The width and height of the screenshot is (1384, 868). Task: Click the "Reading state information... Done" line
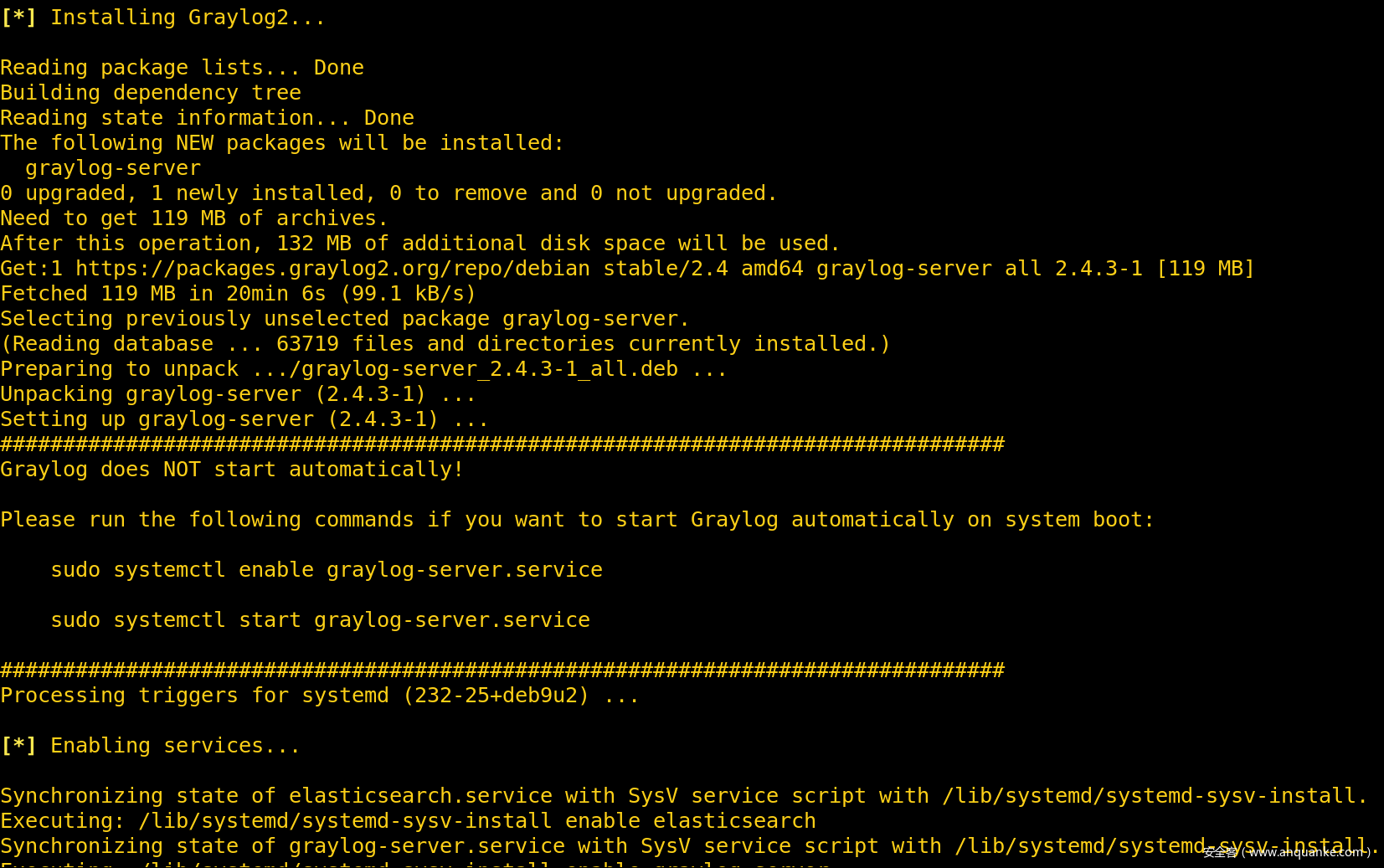coord(207,118)
